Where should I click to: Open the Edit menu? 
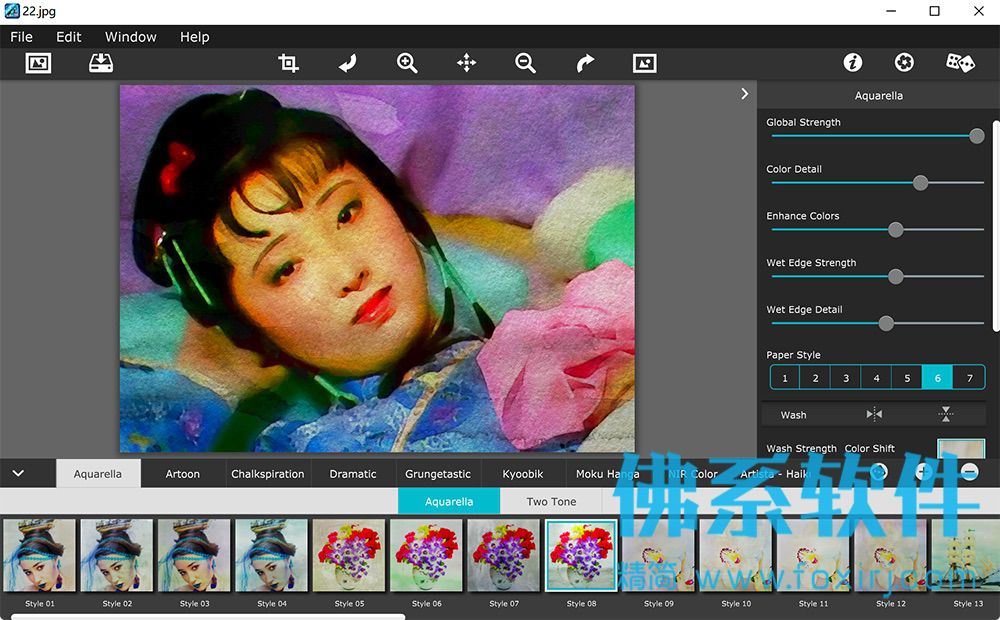[68, 37]
